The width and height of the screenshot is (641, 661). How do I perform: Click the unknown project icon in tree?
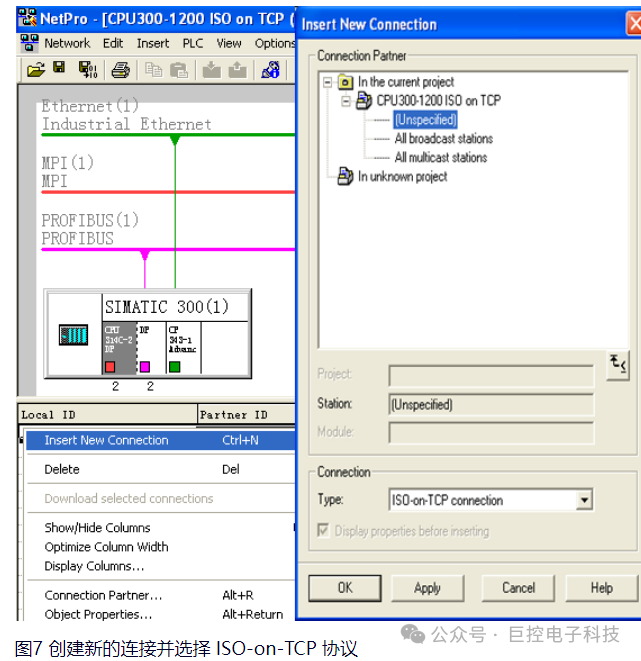345,176
